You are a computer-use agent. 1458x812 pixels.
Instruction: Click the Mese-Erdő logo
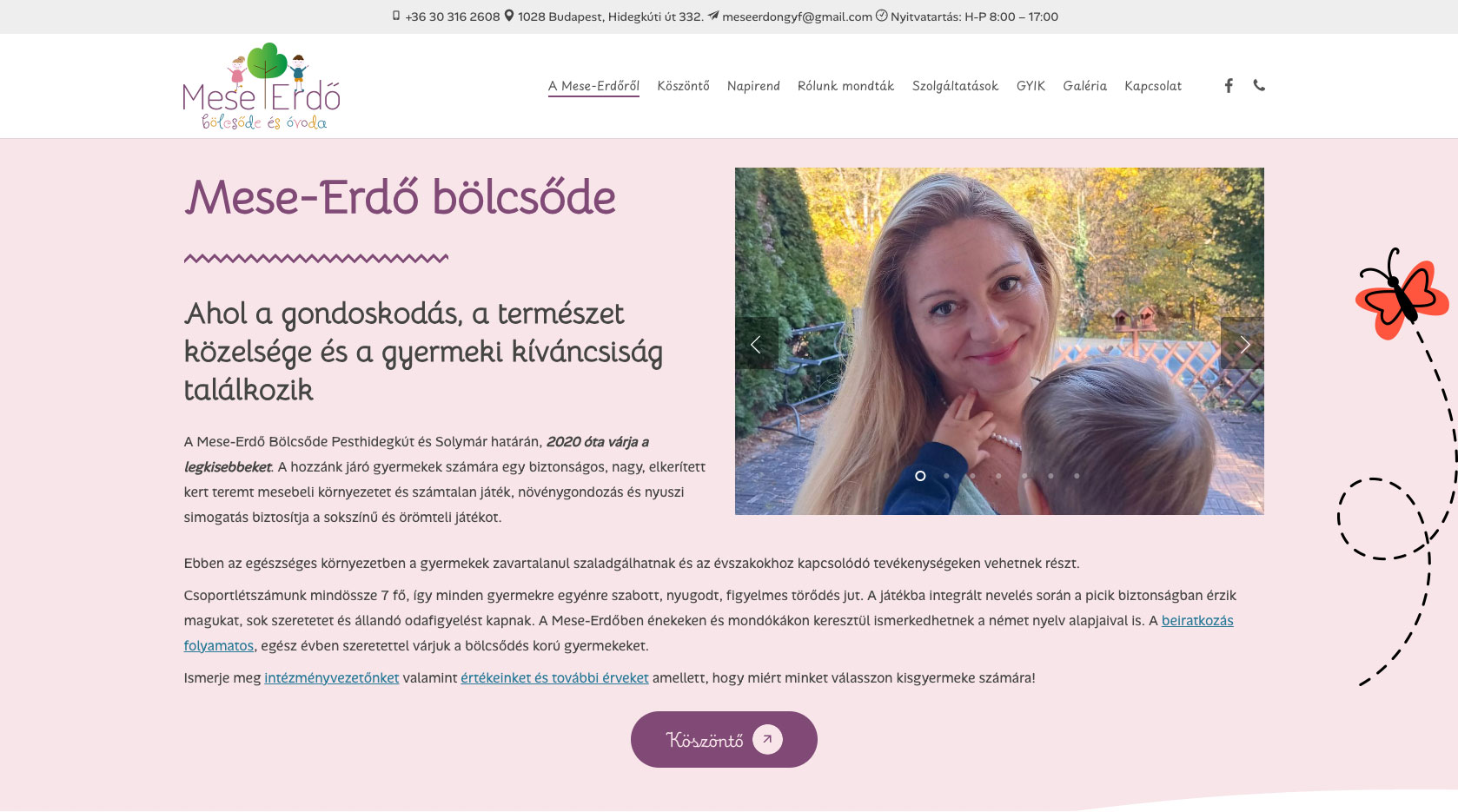pyautogui.click(x=262, y=86)
